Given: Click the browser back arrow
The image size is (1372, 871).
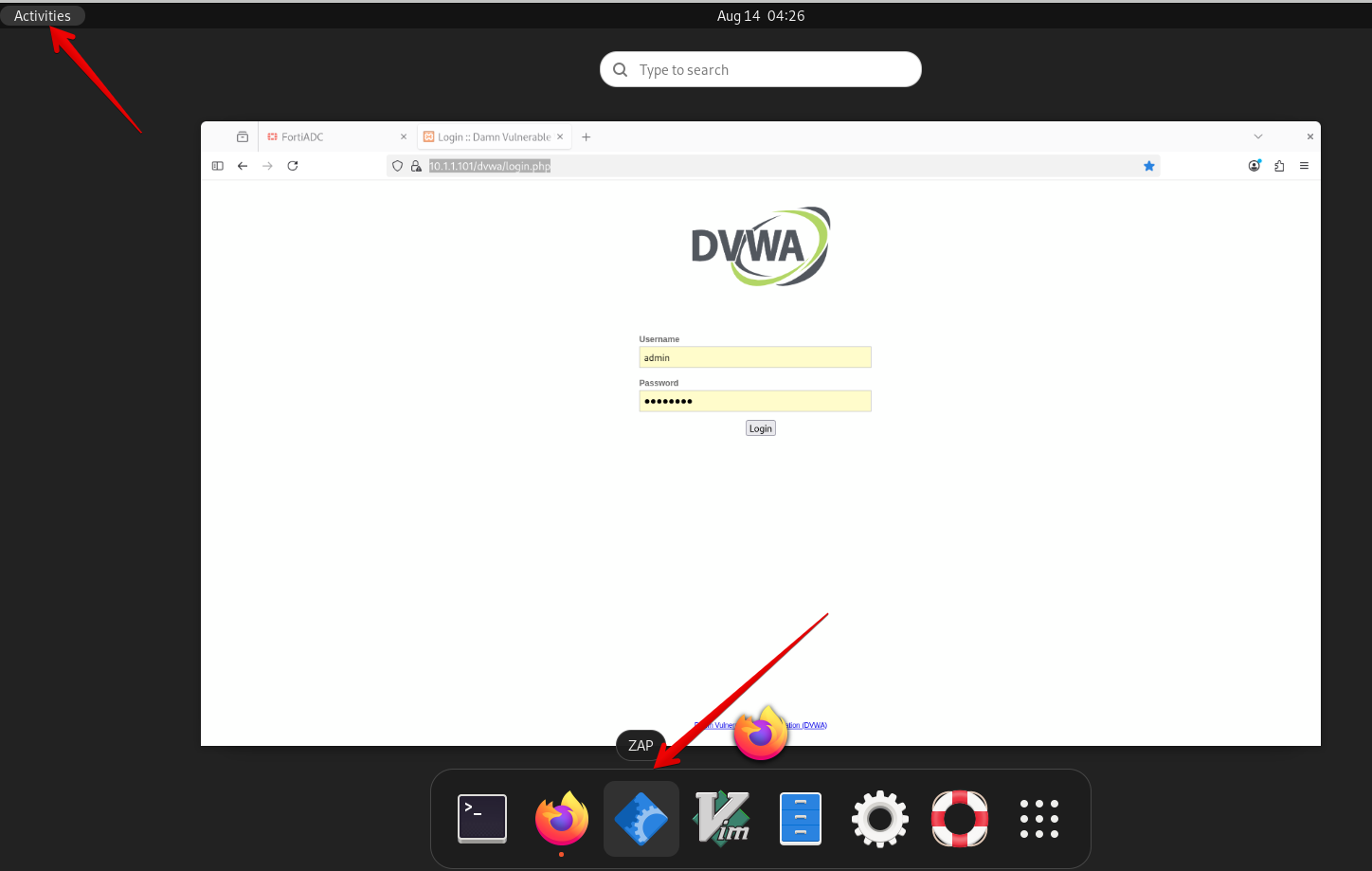Looking at the screenshot, I should pyautogui.click(x=243, y=166).
